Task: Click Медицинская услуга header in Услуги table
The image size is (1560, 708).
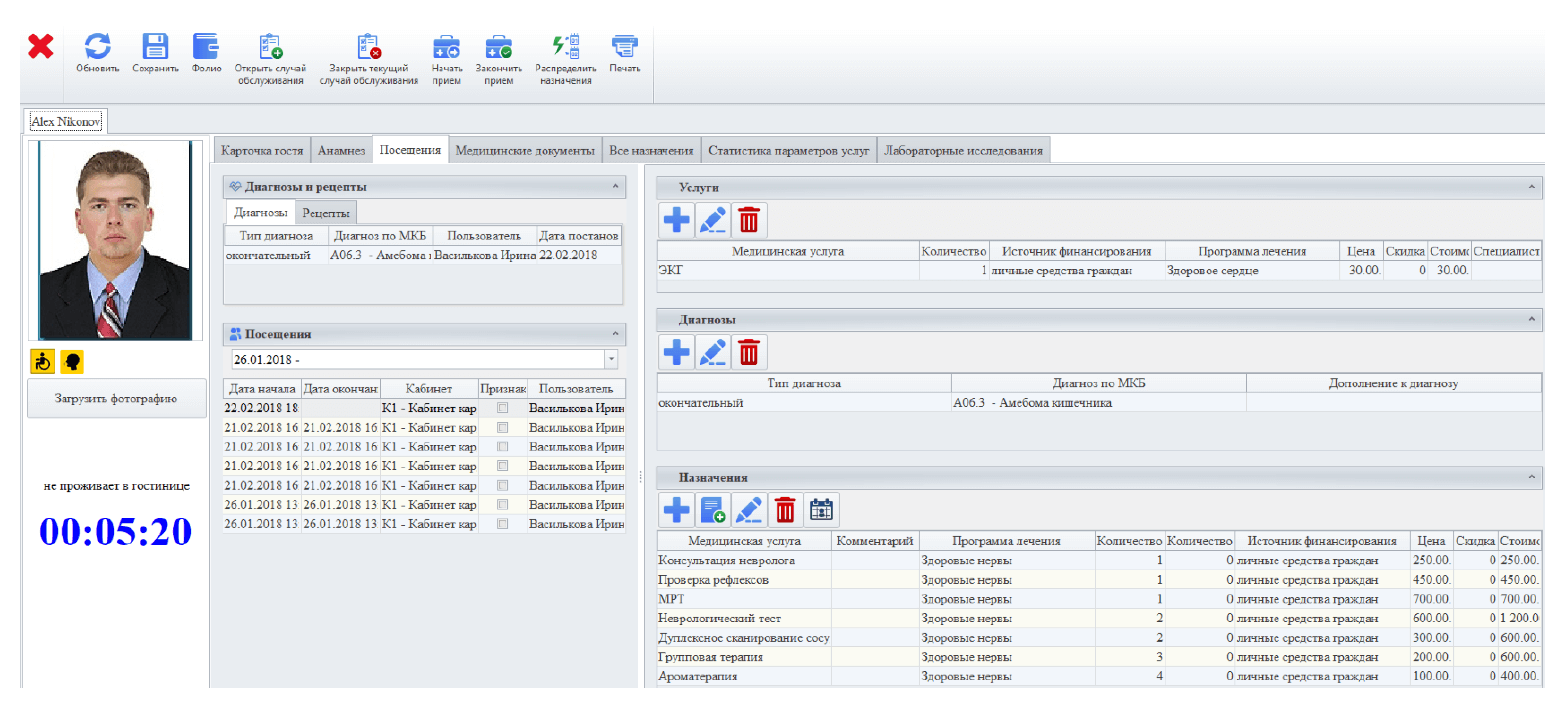Action: [788, 251]
